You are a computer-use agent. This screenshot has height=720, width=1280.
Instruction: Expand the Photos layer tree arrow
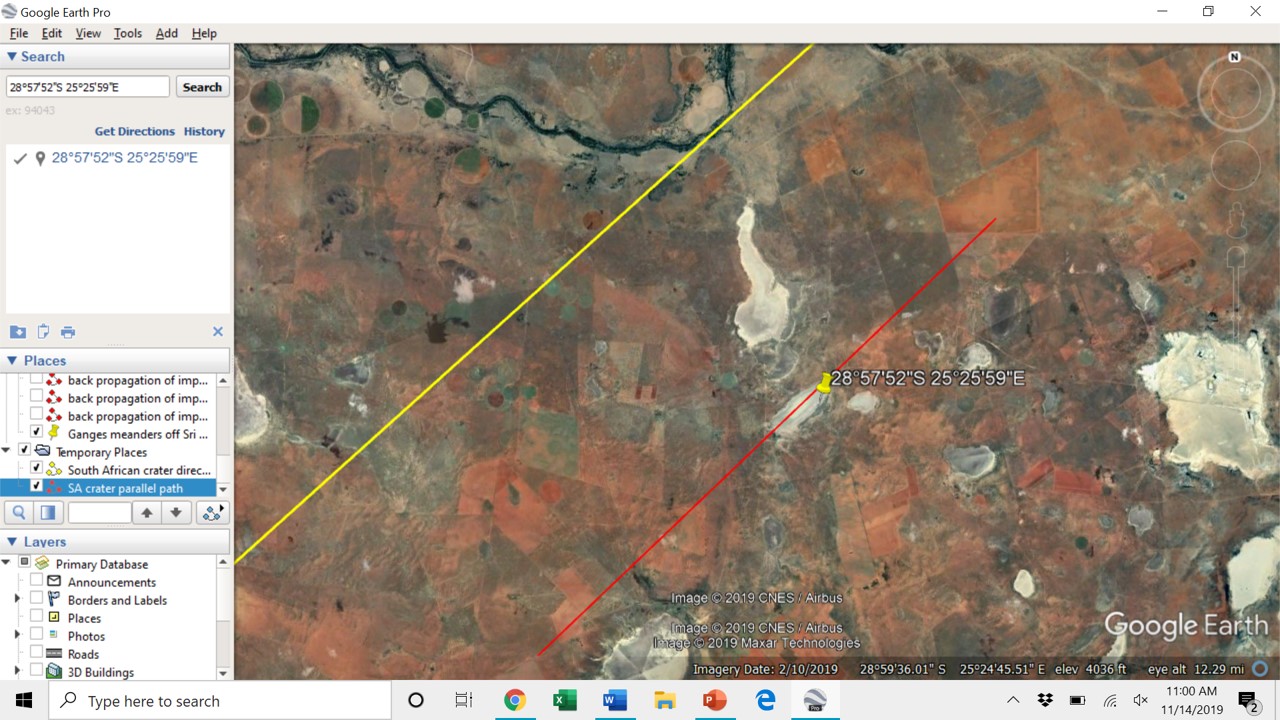(17, 636)
